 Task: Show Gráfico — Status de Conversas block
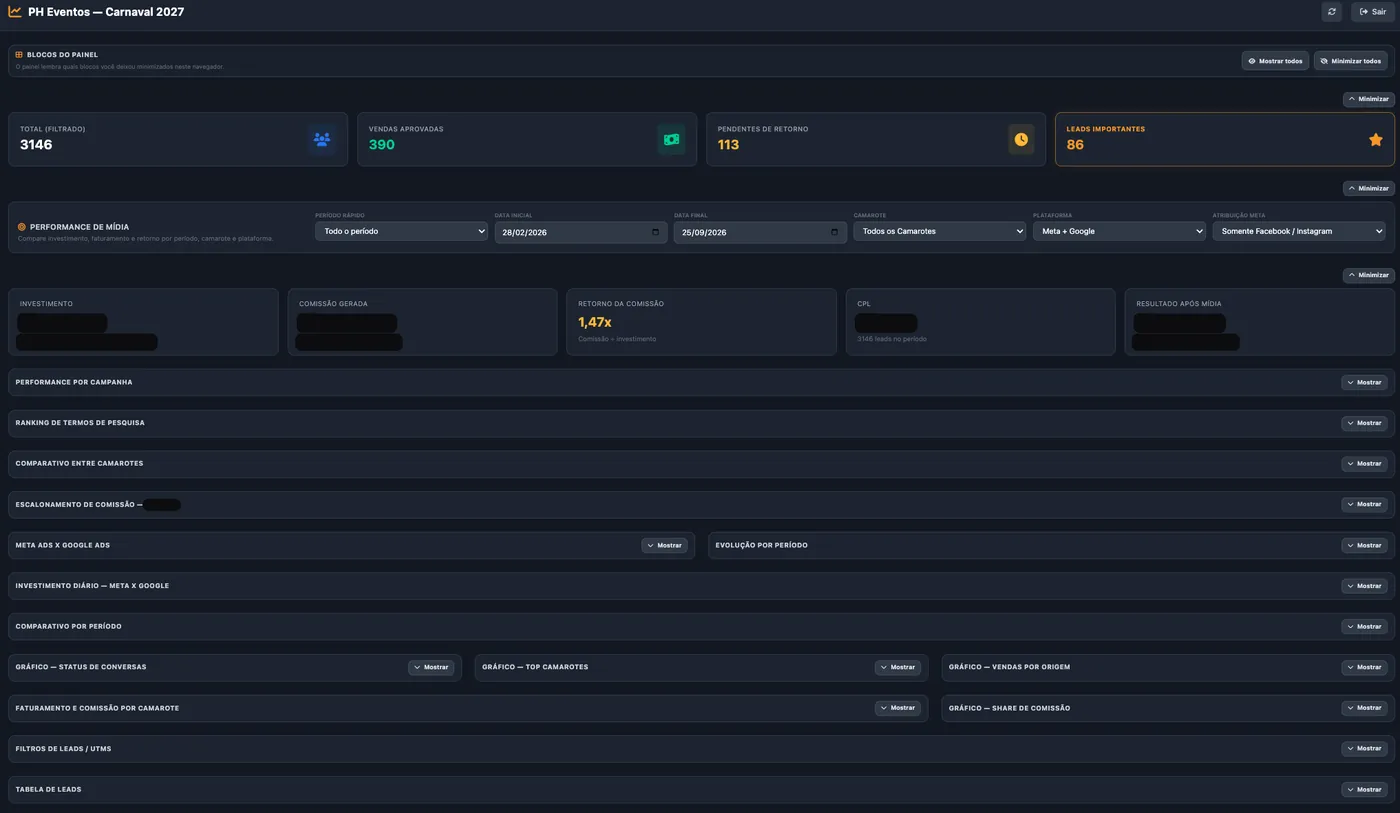point(431,667)
